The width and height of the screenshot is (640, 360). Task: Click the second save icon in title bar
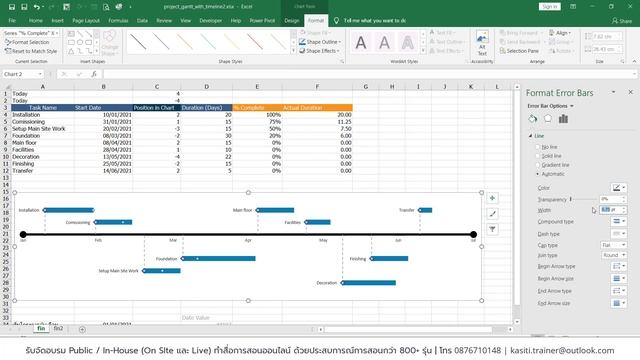[x=24, y=7]
